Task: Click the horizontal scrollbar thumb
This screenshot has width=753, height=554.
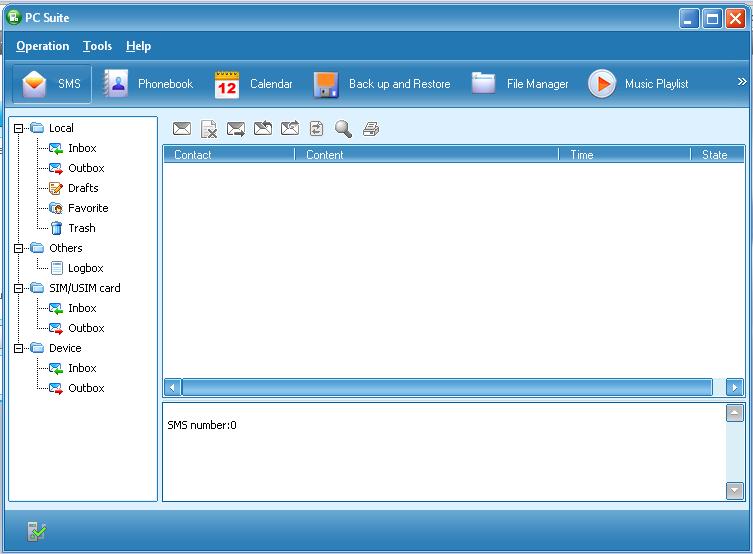Action: coord(447,387)
